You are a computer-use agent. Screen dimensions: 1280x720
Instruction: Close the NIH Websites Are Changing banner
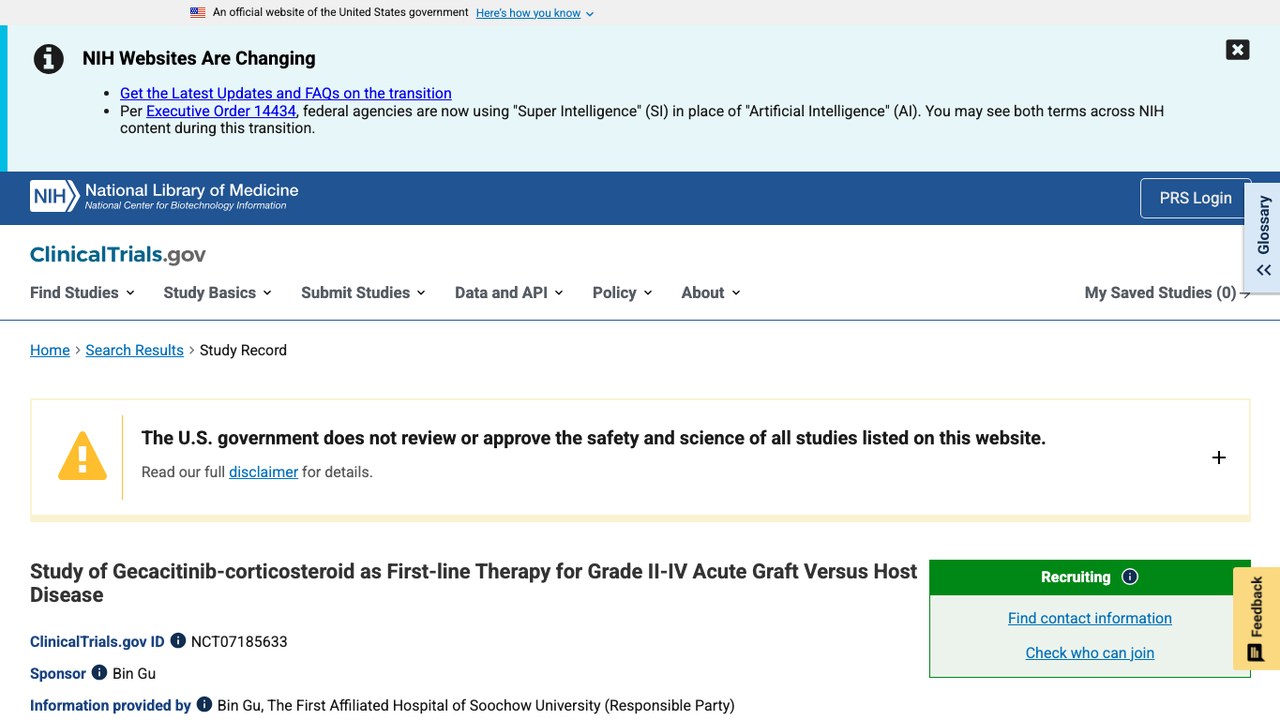(x=1237, y=50)
